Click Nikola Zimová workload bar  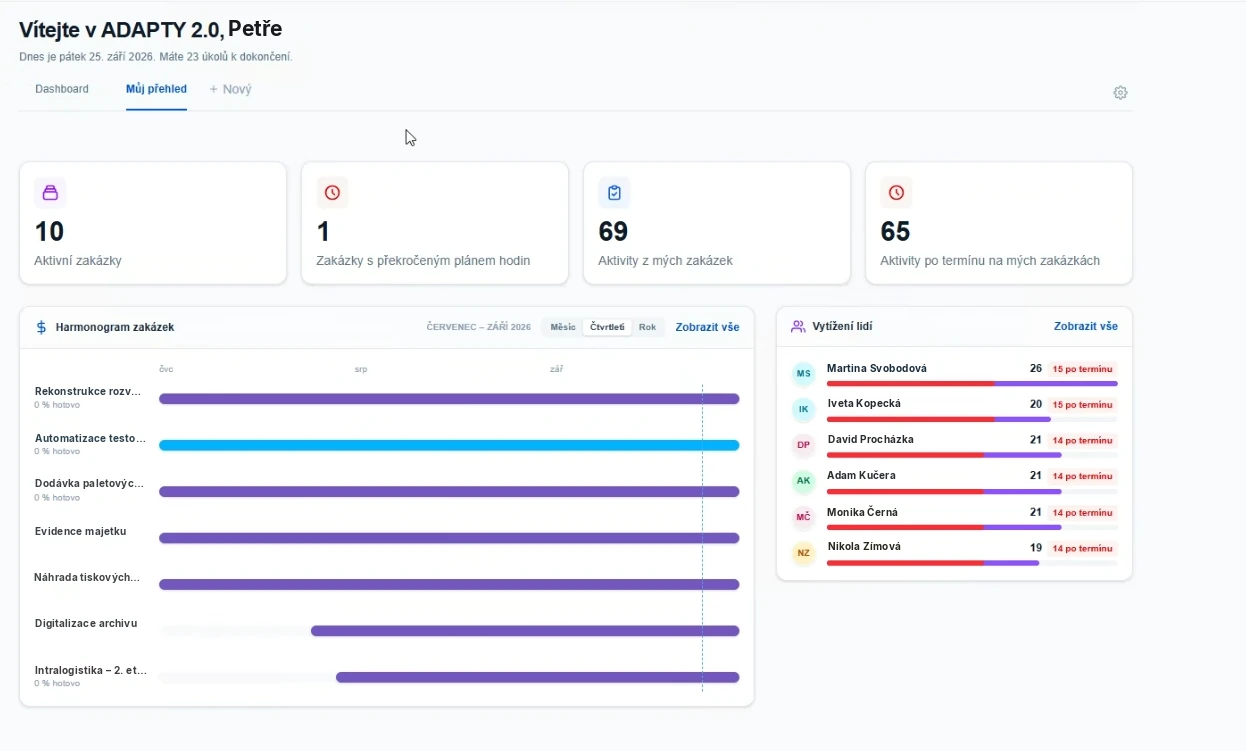[972, 563]
